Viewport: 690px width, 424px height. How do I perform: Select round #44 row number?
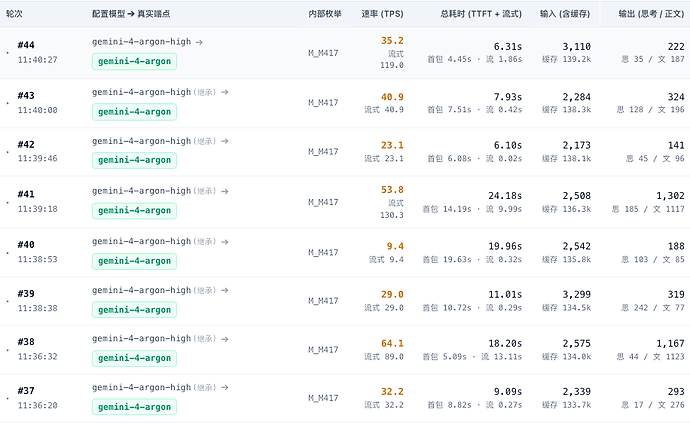pyautogui.click(x=26, y=45)
